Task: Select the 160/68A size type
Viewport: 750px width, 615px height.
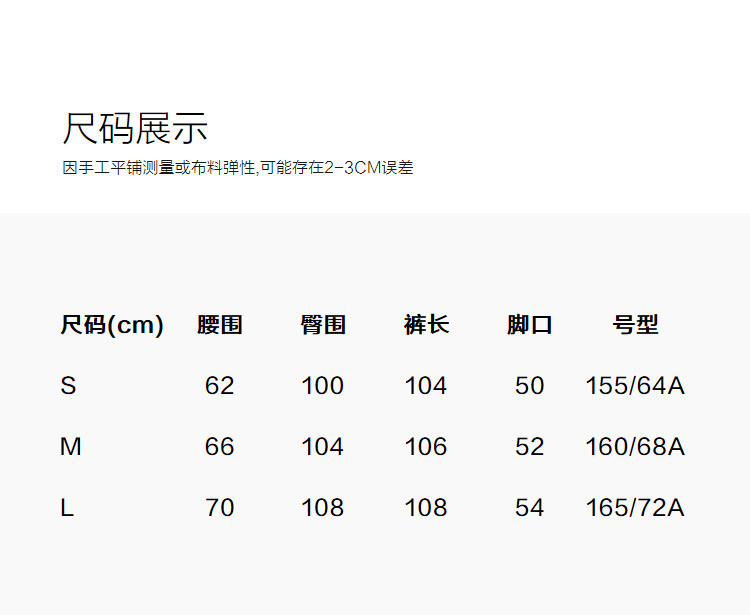Action: 635,447
